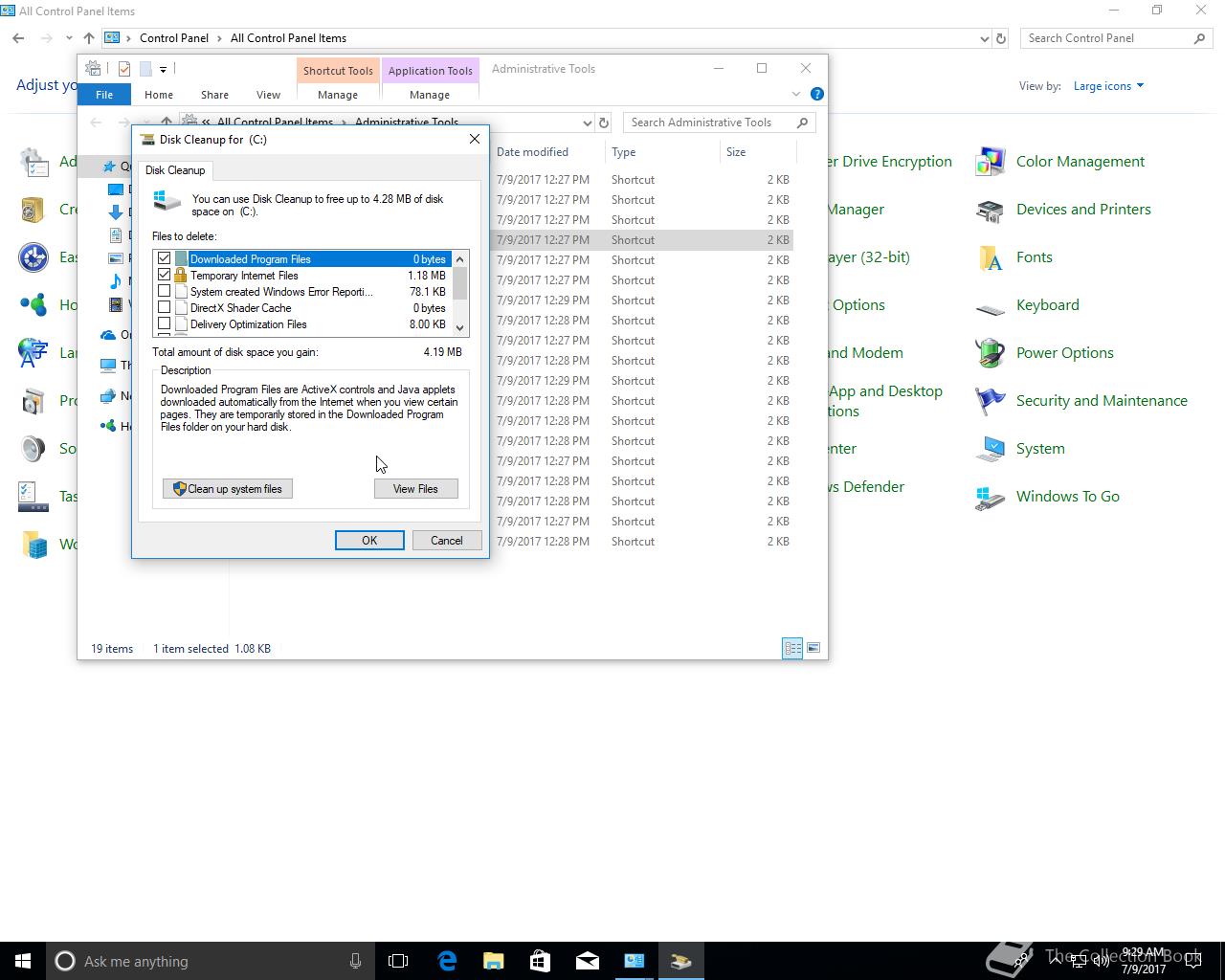
Task: Switch to large thumbnails view in Explorer
Action: coord(813,648)
